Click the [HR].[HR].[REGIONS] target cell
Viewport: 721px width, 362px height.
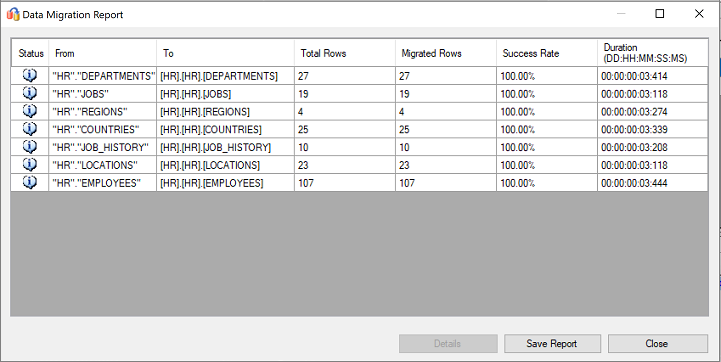pos(225,112)
